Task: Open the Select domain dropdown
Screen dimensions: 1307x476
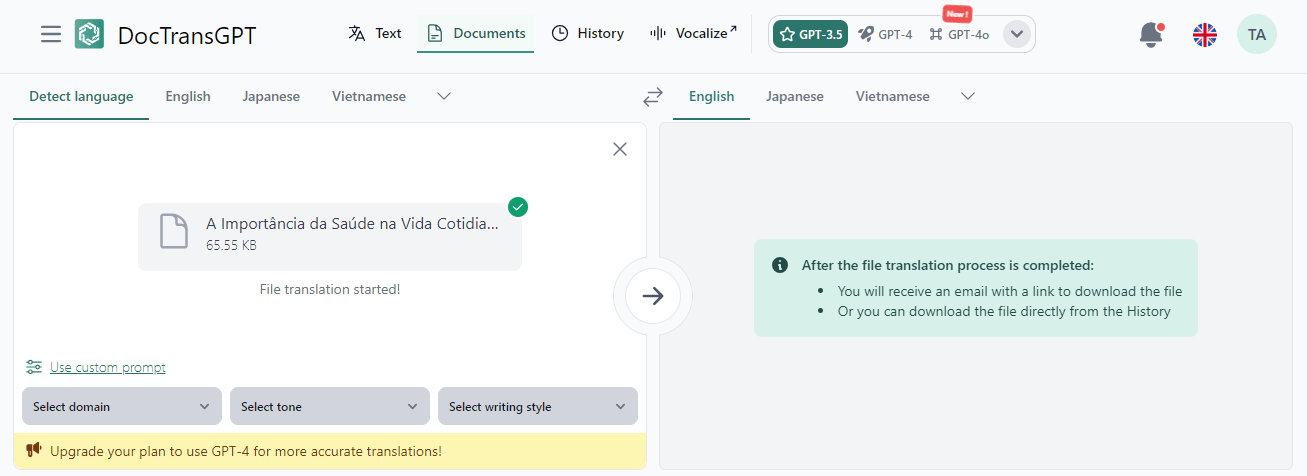Action: (x=122, y=407)
